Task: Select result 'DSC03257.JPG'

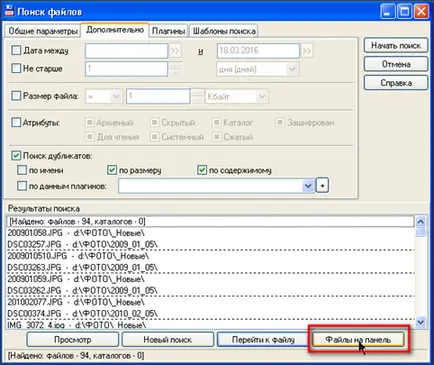Action: coord(210,244)
